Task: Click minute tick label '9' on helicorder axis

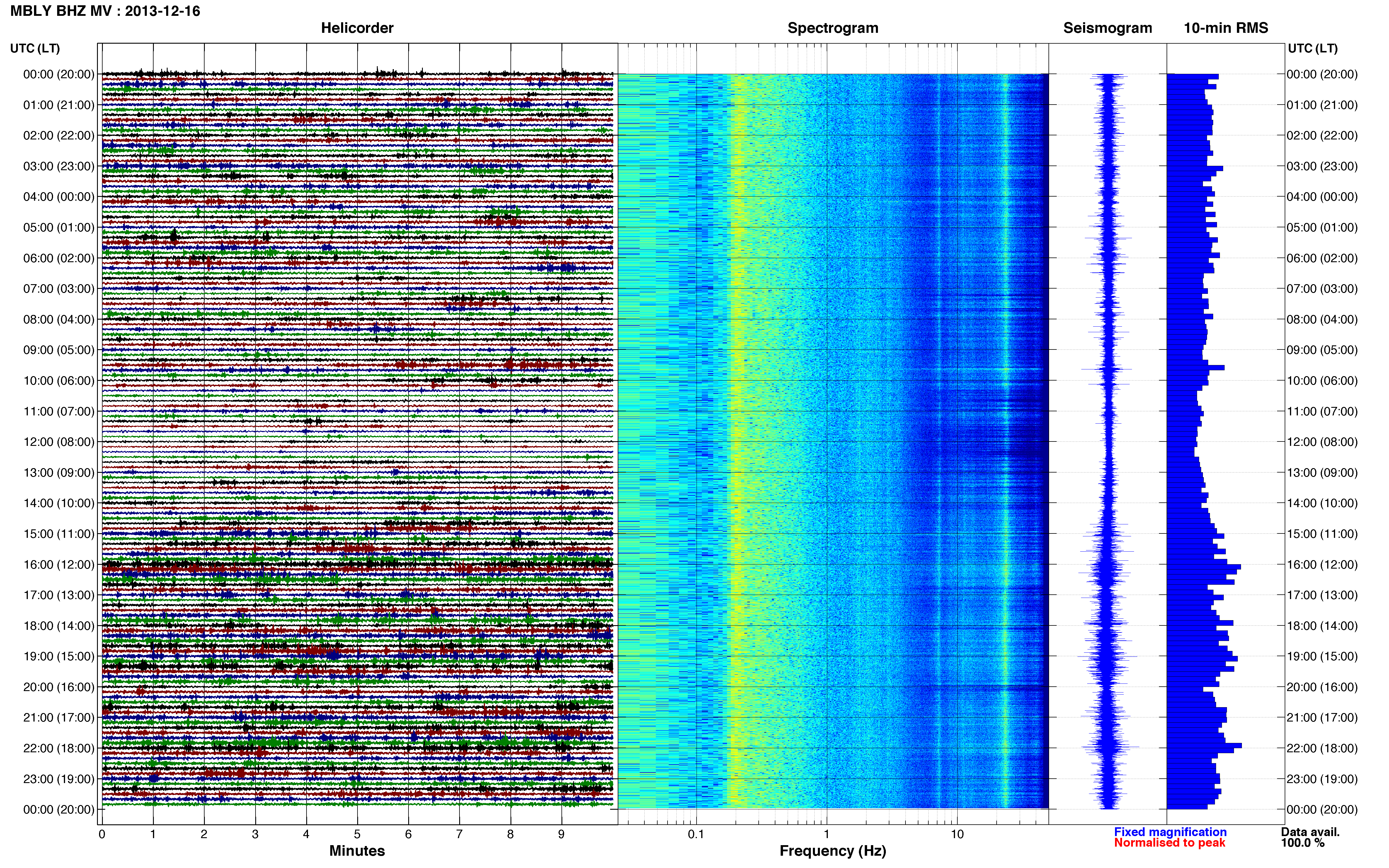Action: (x=561, y=835)
